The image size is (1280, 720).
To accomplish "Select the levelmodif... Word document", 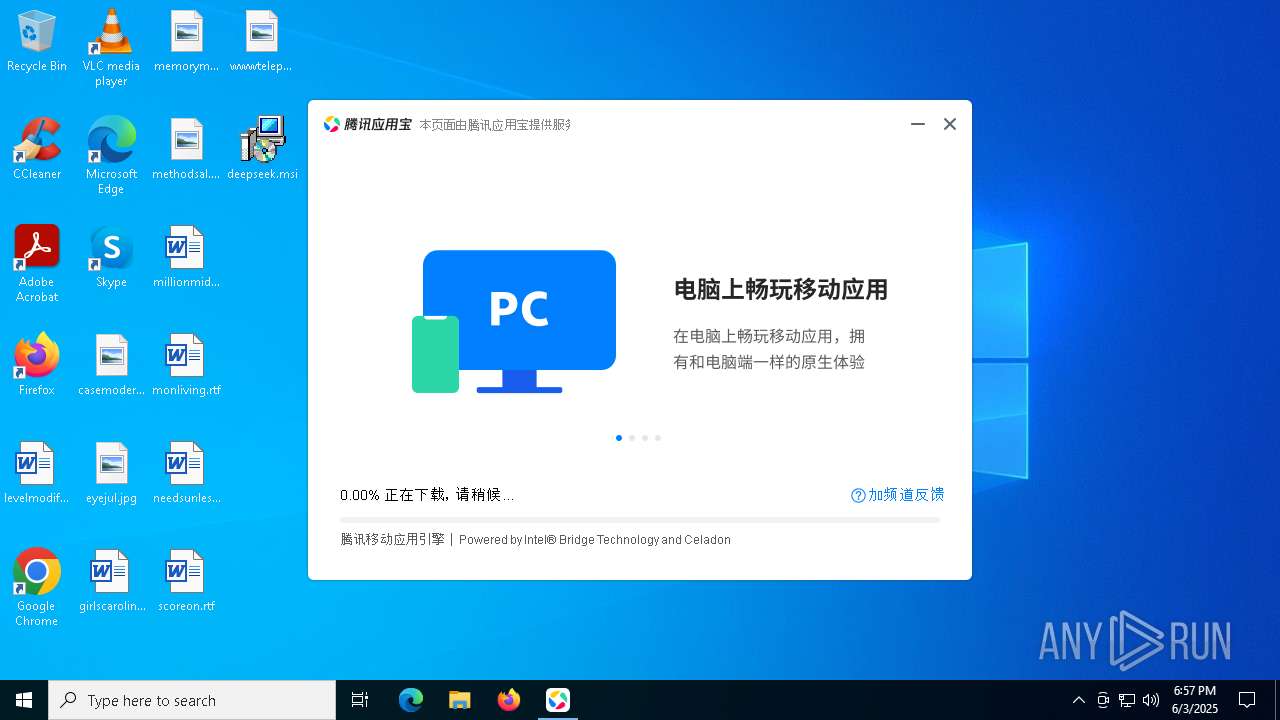I will 37,473.
